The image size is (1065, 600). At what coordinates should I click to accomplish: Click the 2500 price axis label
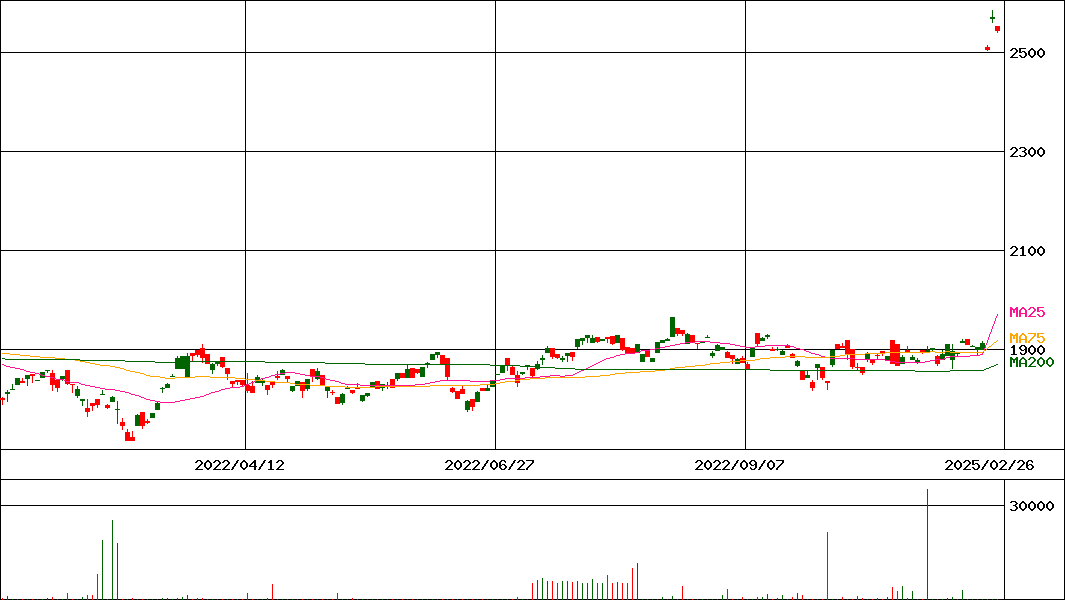pos(1027,53)
